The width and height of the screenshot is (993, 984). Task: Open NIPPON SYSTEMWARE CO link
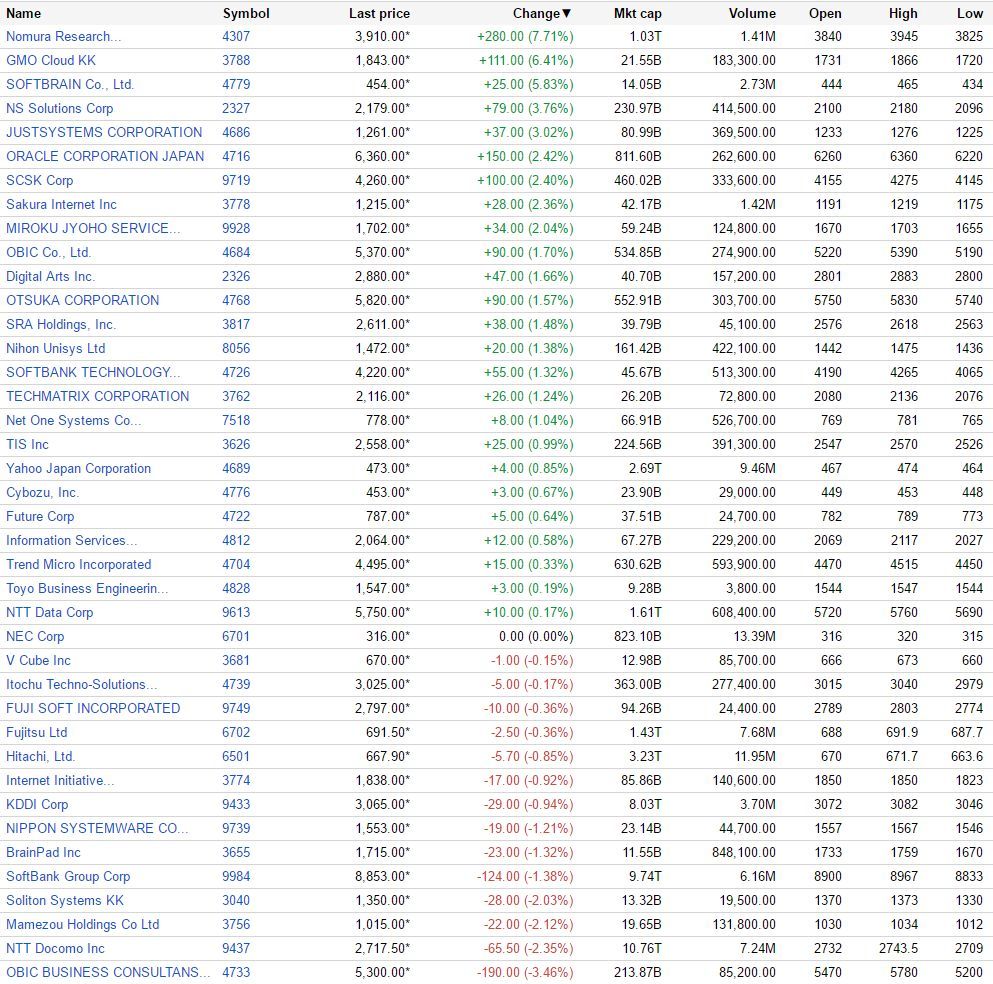click(97, 830)
